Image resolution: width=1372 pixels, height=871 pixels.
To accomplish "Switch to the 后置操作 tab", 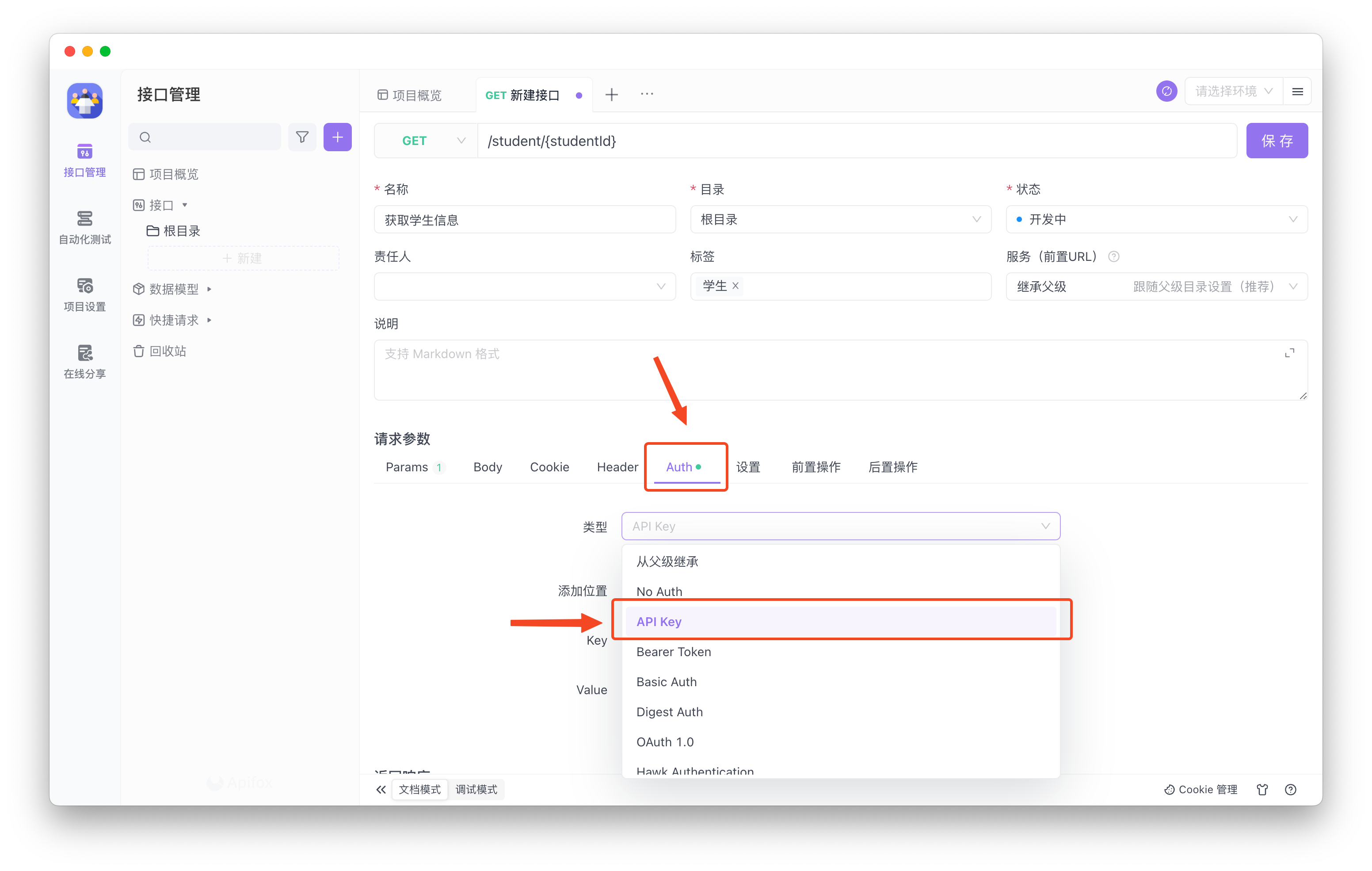I will pos(893,467).
